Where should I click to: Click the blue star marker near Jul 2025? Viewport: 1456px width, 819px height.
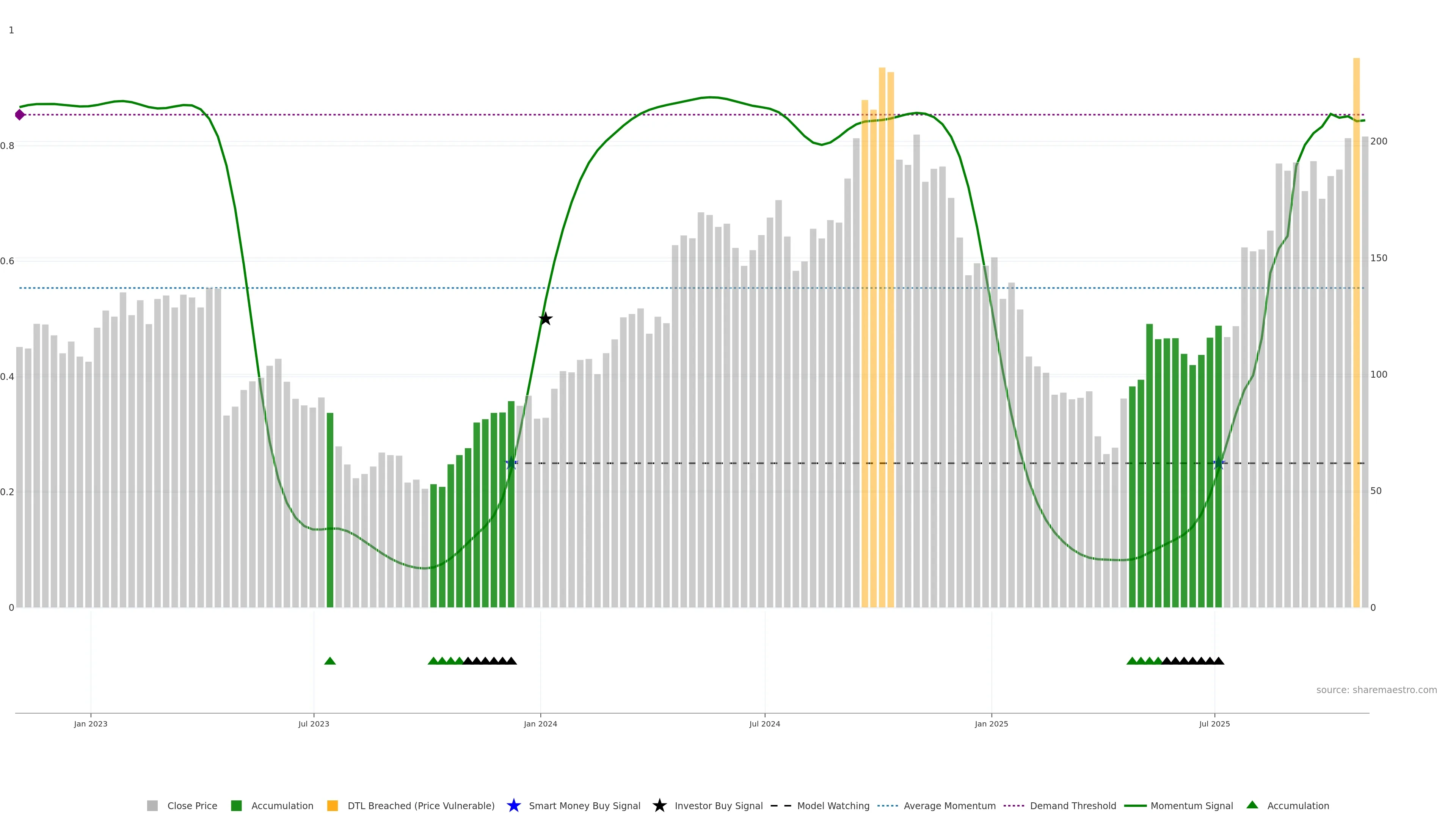1219,463
